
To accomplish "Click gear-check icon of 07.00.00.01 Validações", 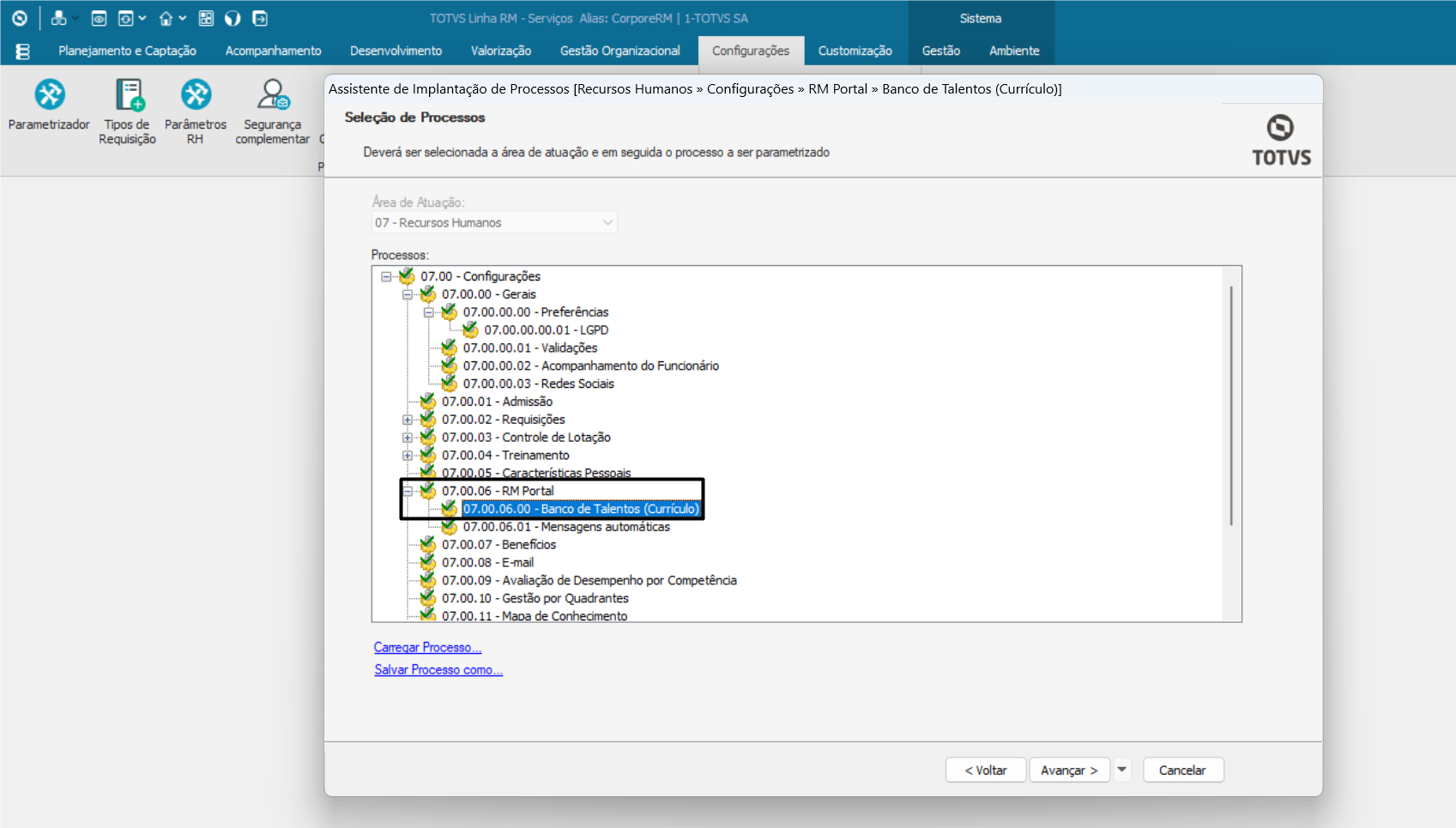I will tap(449, 348).
